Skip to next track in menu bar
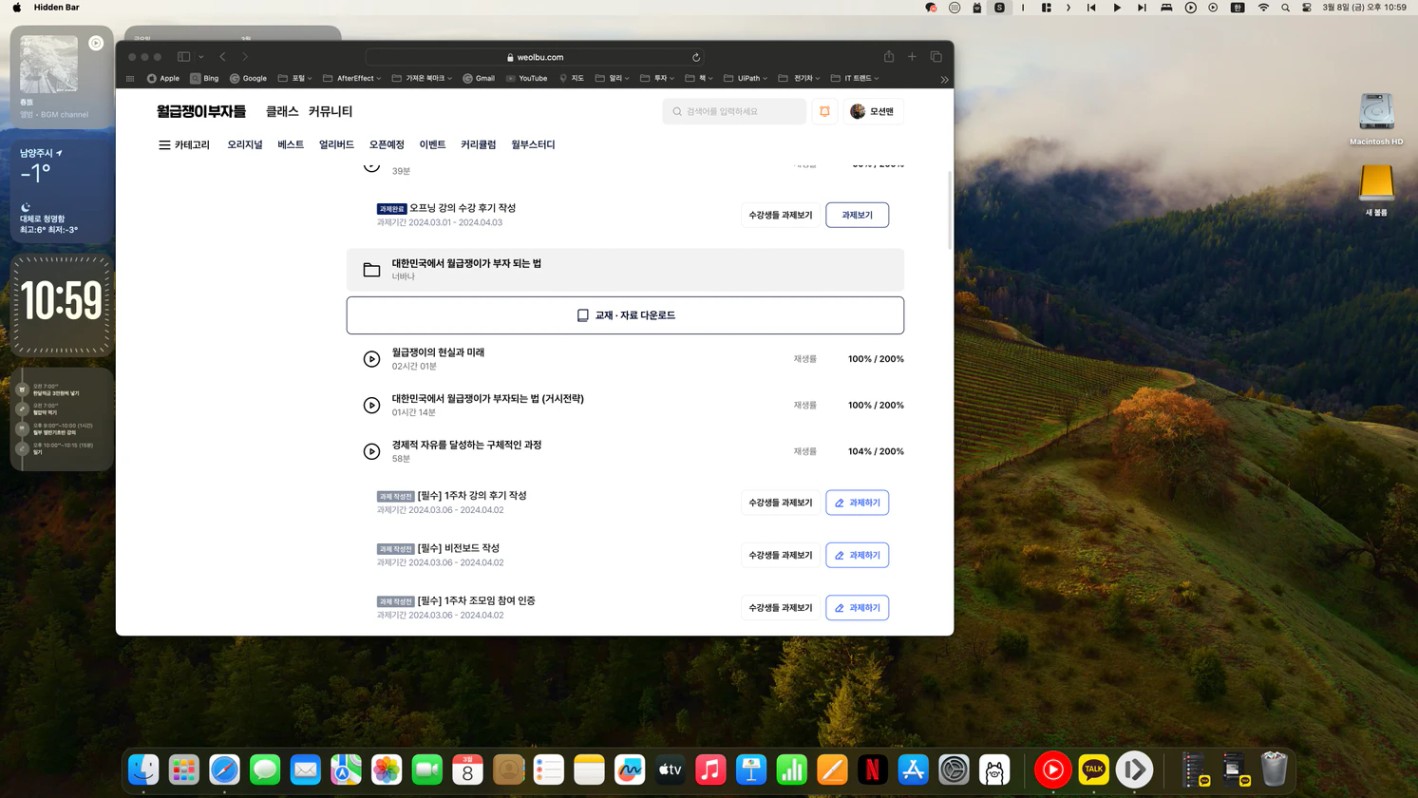This screenshot has height=798, width=1418. (x=1142, y=8)
